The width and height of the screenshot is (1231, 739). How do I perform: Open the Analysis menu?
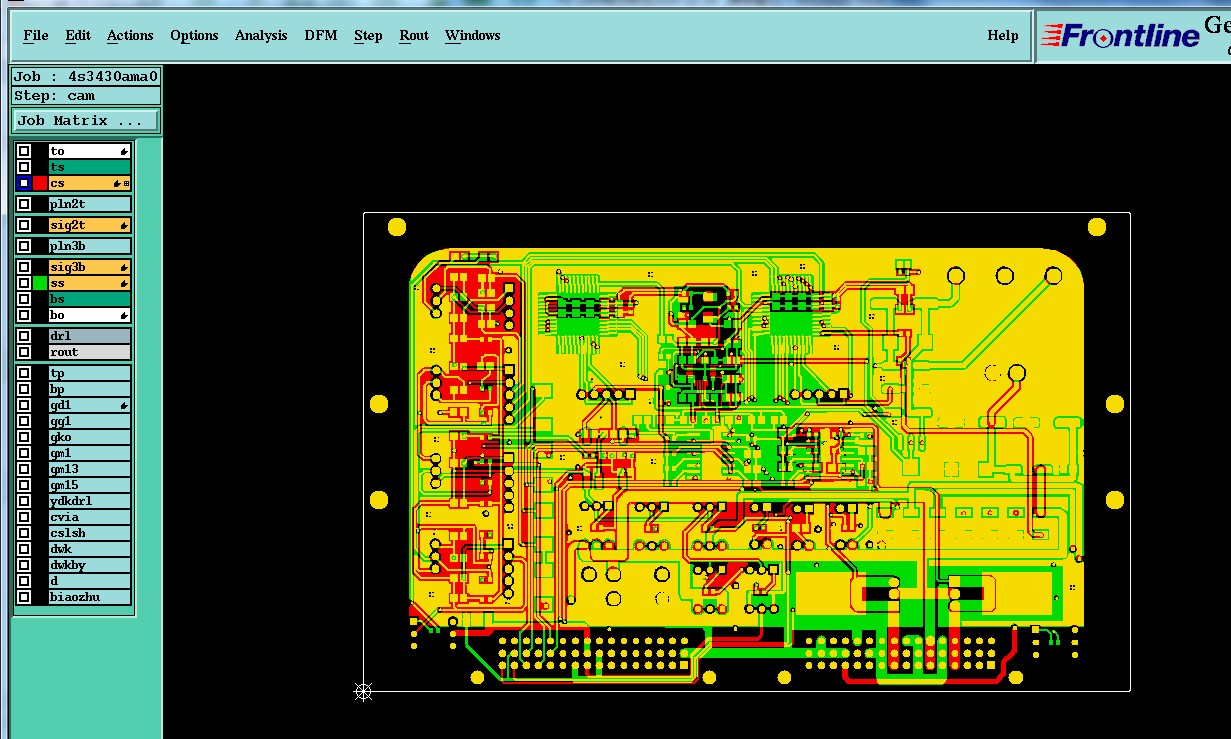click(x=261, y=35)
